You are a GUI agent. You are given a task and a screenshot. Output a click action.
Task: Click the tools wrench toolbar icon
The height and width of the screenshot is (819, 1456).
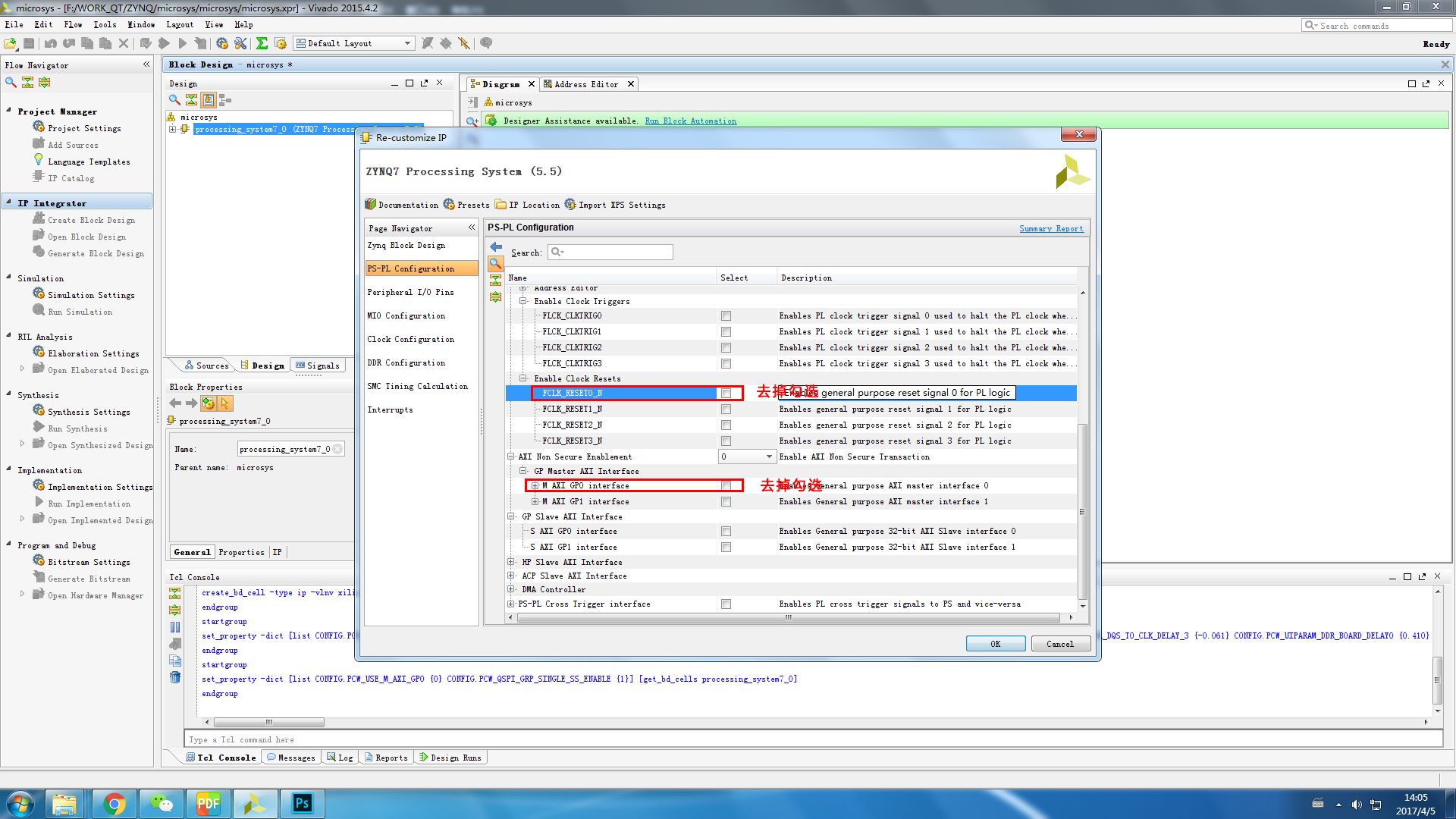coord(240,43)
